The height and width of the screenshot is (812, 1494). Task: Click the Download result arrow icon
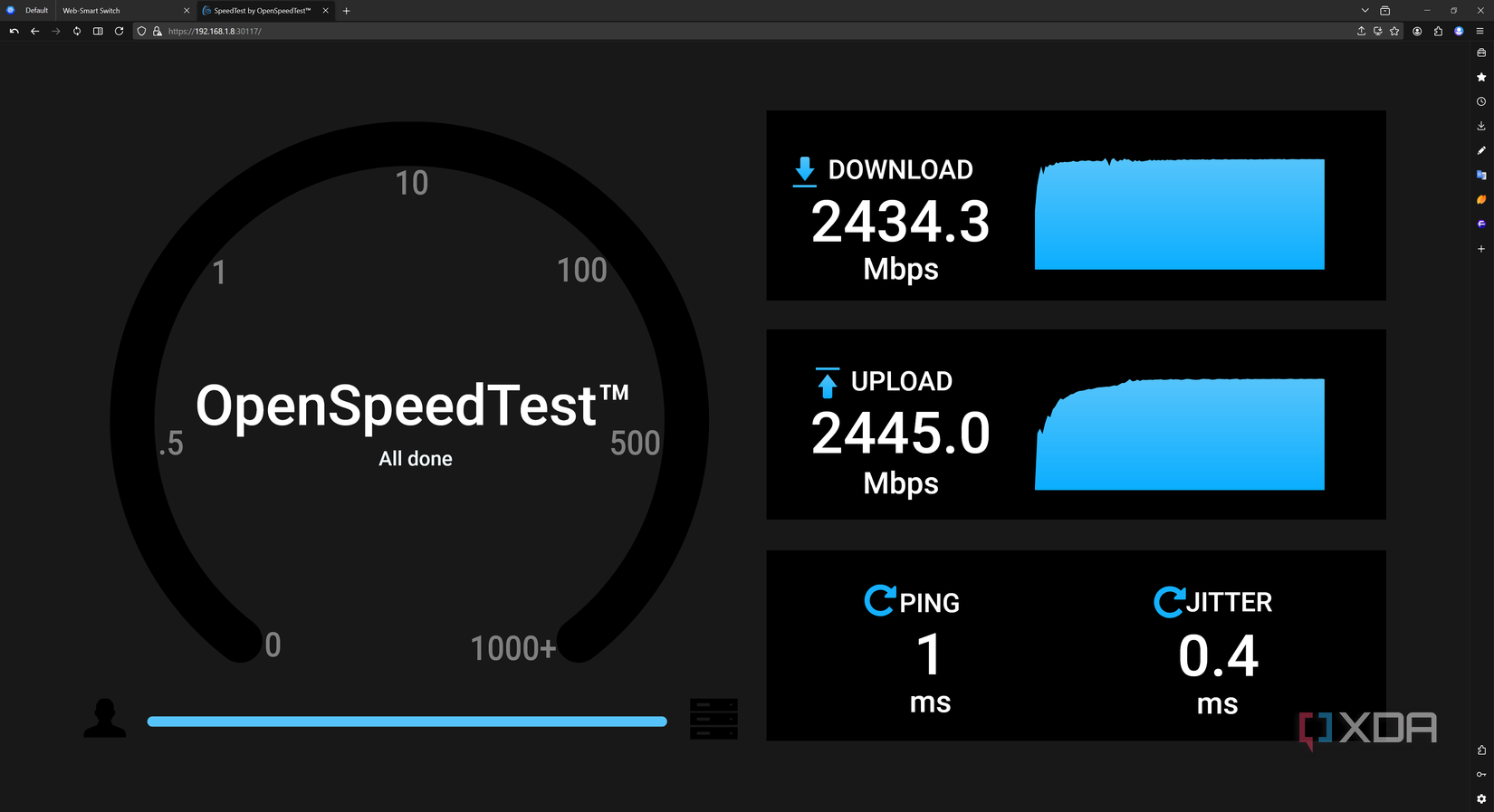pyautogui.click(x=803, y=169)
